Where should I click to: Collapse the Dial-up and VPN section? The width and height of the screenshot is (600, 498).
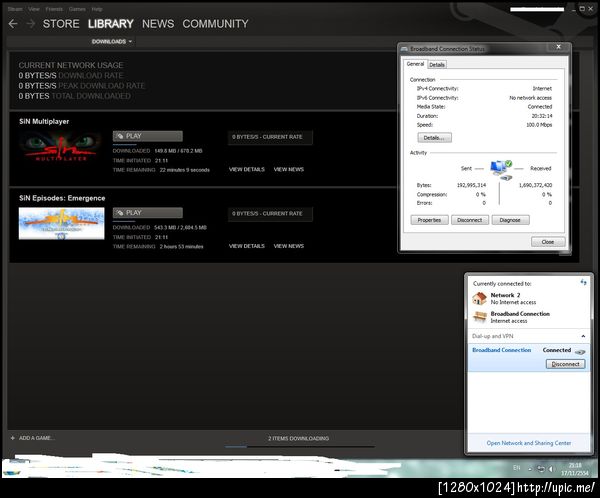pos(583,336)
